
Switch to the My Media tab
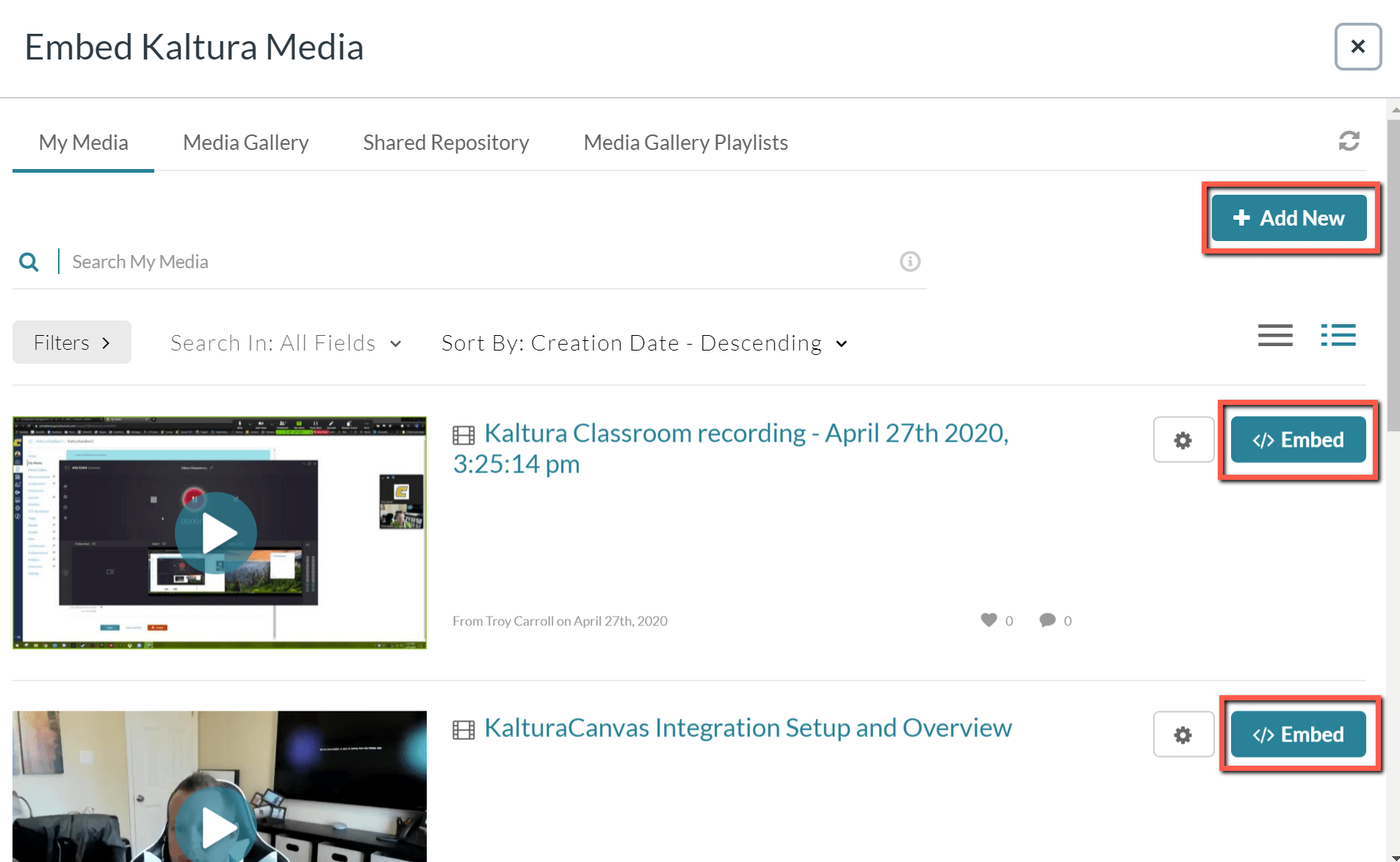pyautogui.click(x=83, y=143)
